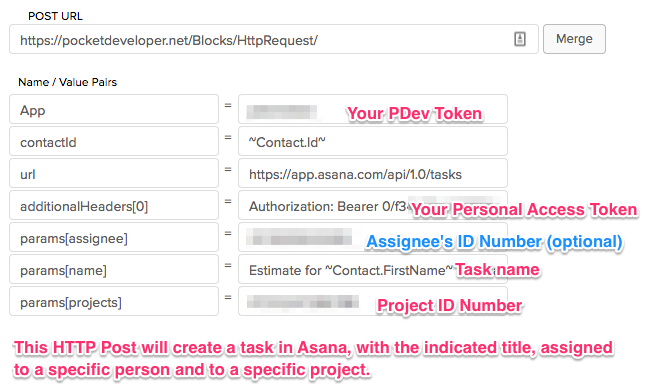646x384 pixels.
Task: Select the Estimate for ~Contact.FirstName~ value field
Action: point(373,269)
